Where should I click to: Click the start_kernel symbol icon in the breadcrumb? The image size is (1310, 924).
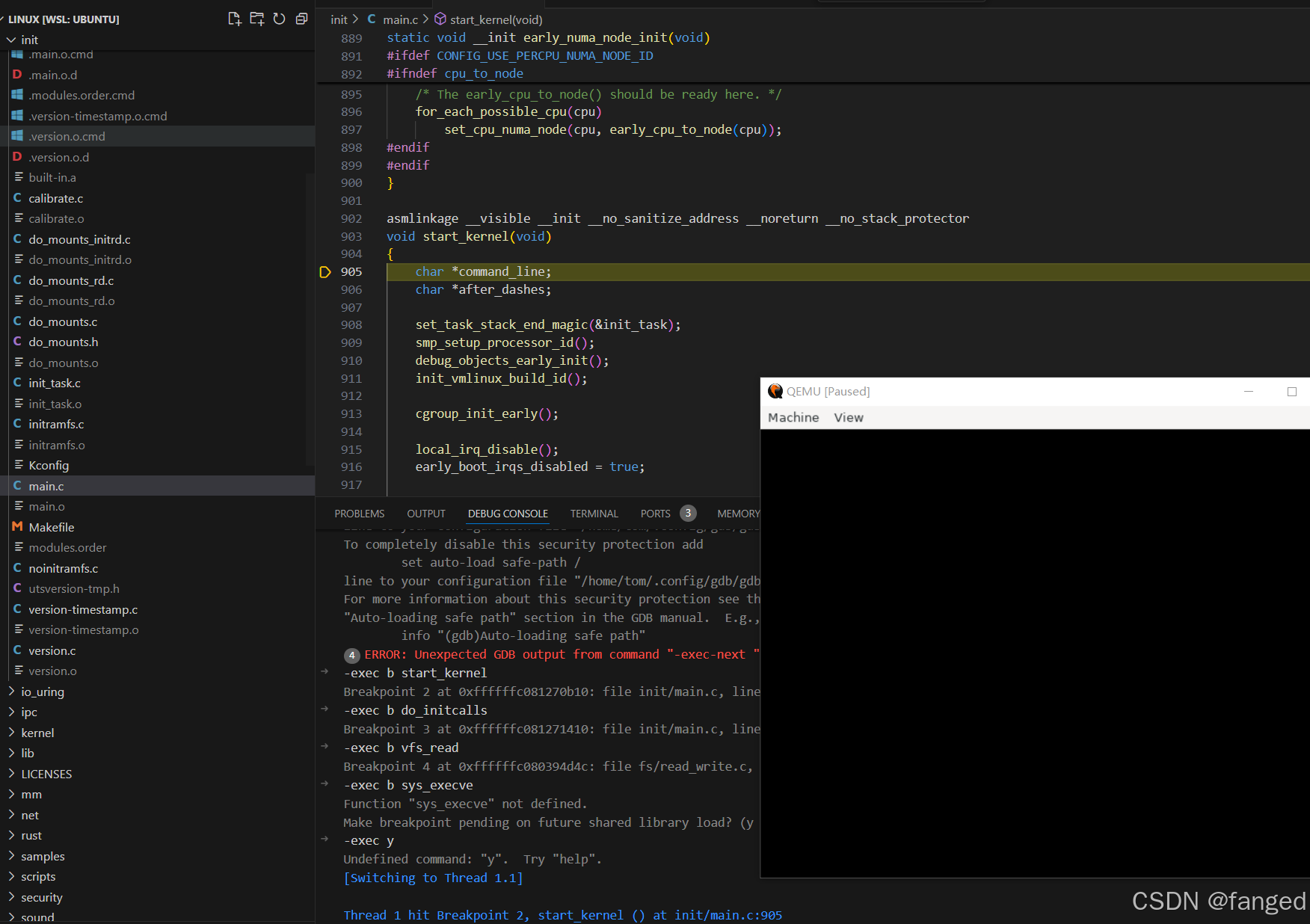[440, 19]
